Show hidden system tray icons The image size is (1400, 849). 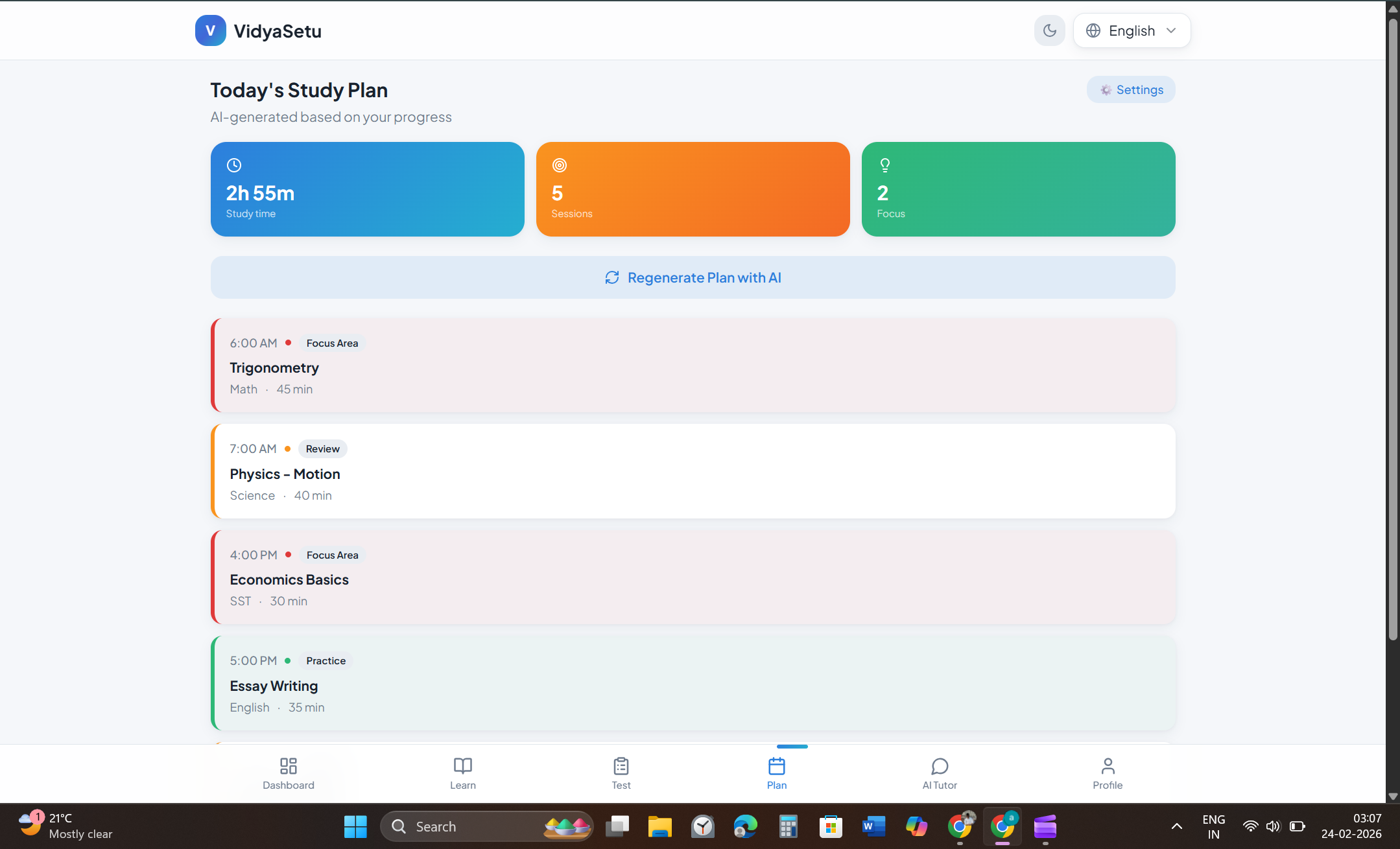pos(1176,826)
